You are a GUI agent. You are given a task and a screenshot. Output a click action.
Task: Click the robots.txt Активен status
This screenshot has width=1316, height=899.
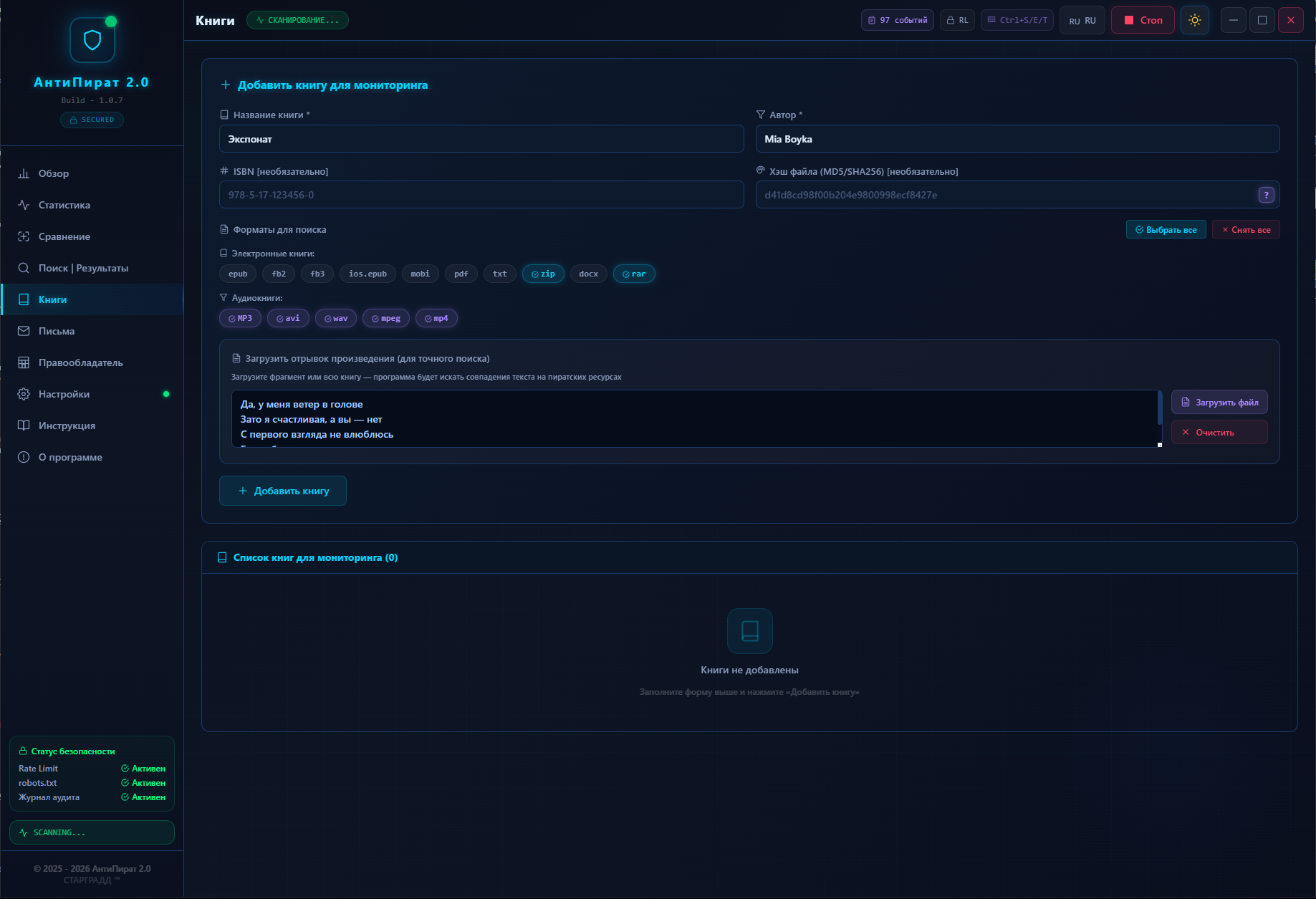pos(143,783)
